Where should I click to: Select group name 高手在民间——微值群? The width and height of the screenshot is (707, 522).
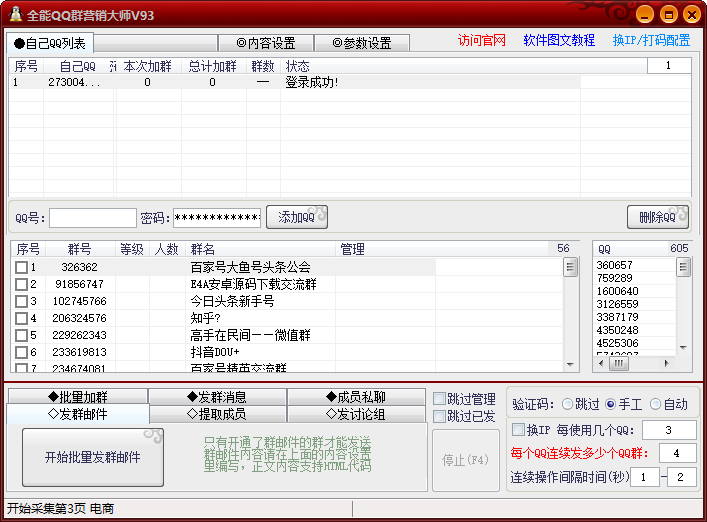click(250, 335)
